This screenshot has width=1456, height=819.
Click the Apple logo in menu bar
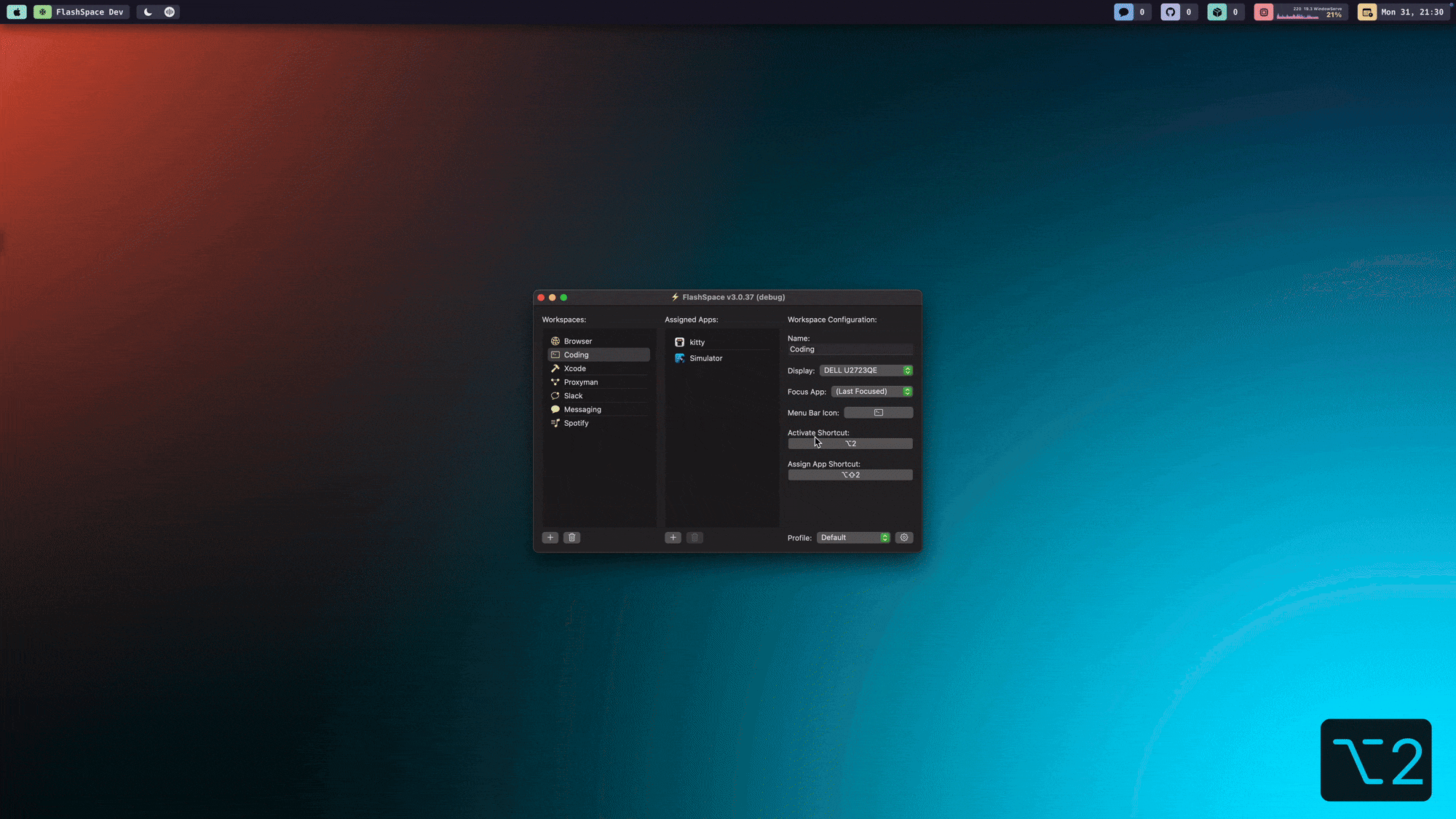[x=17, y=12]
